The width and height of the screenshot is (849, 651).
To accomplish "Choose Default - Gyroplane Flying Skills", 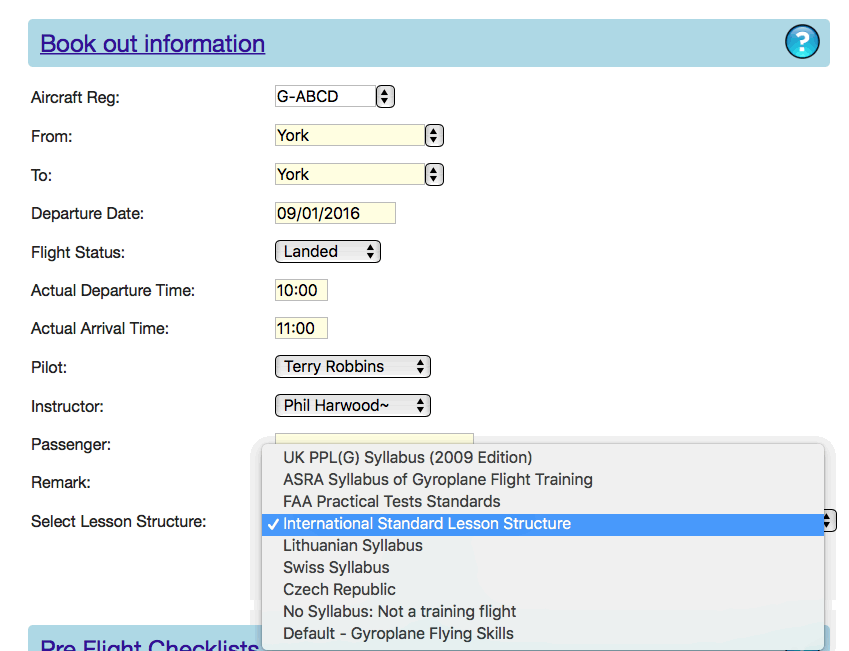I will pos(398,634).
